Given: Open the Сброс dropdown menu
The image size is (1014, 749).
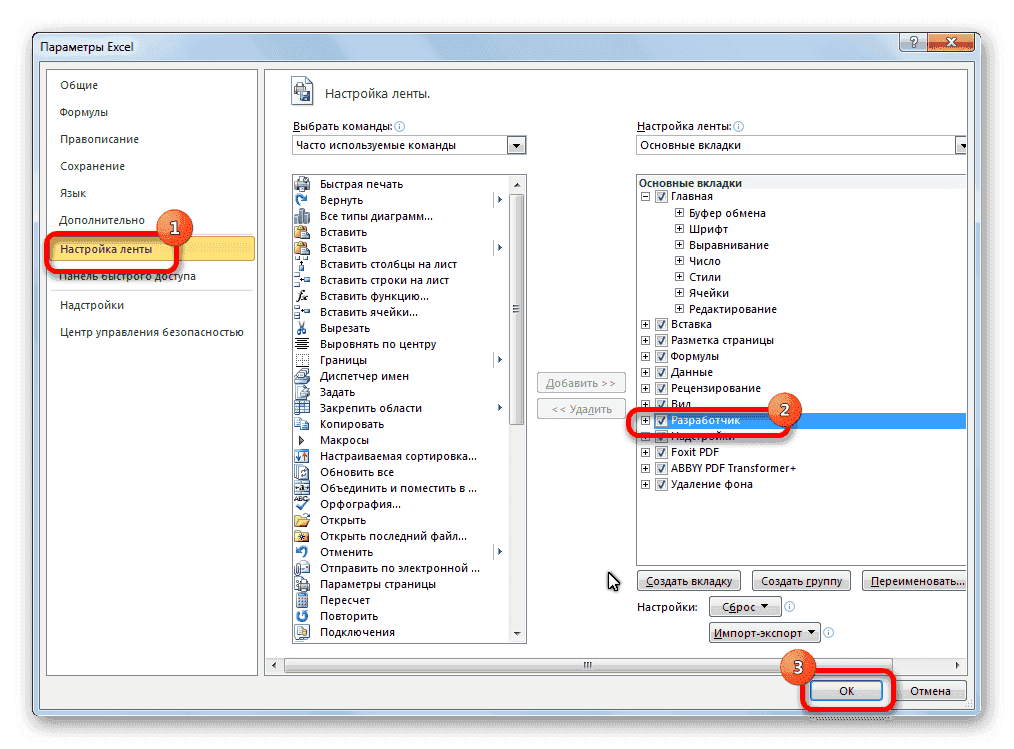Looking at the screenshot, I should point(744,606).
